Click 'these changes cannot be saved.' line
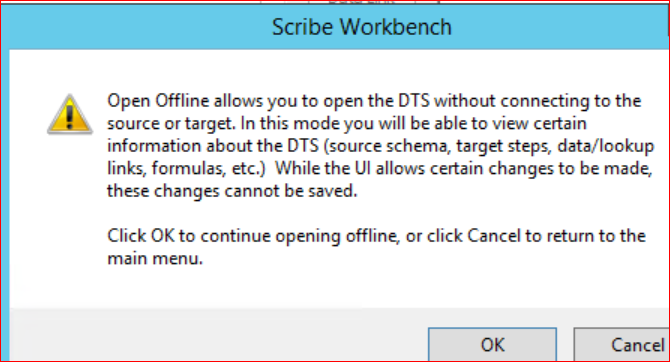Screen dimensions: 670x362 tap(232, 191)
